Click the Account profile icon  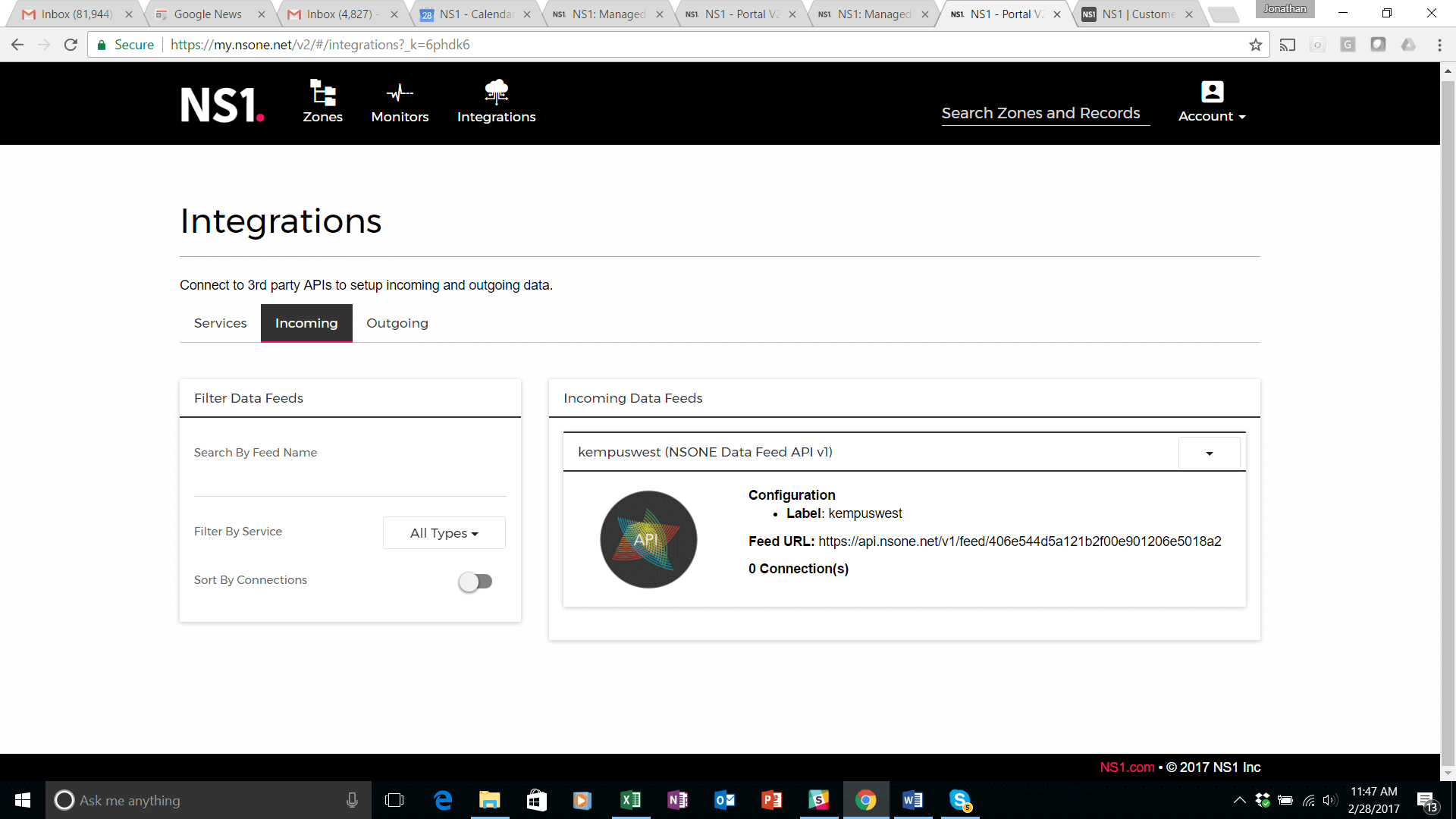tap(1212, 92)
